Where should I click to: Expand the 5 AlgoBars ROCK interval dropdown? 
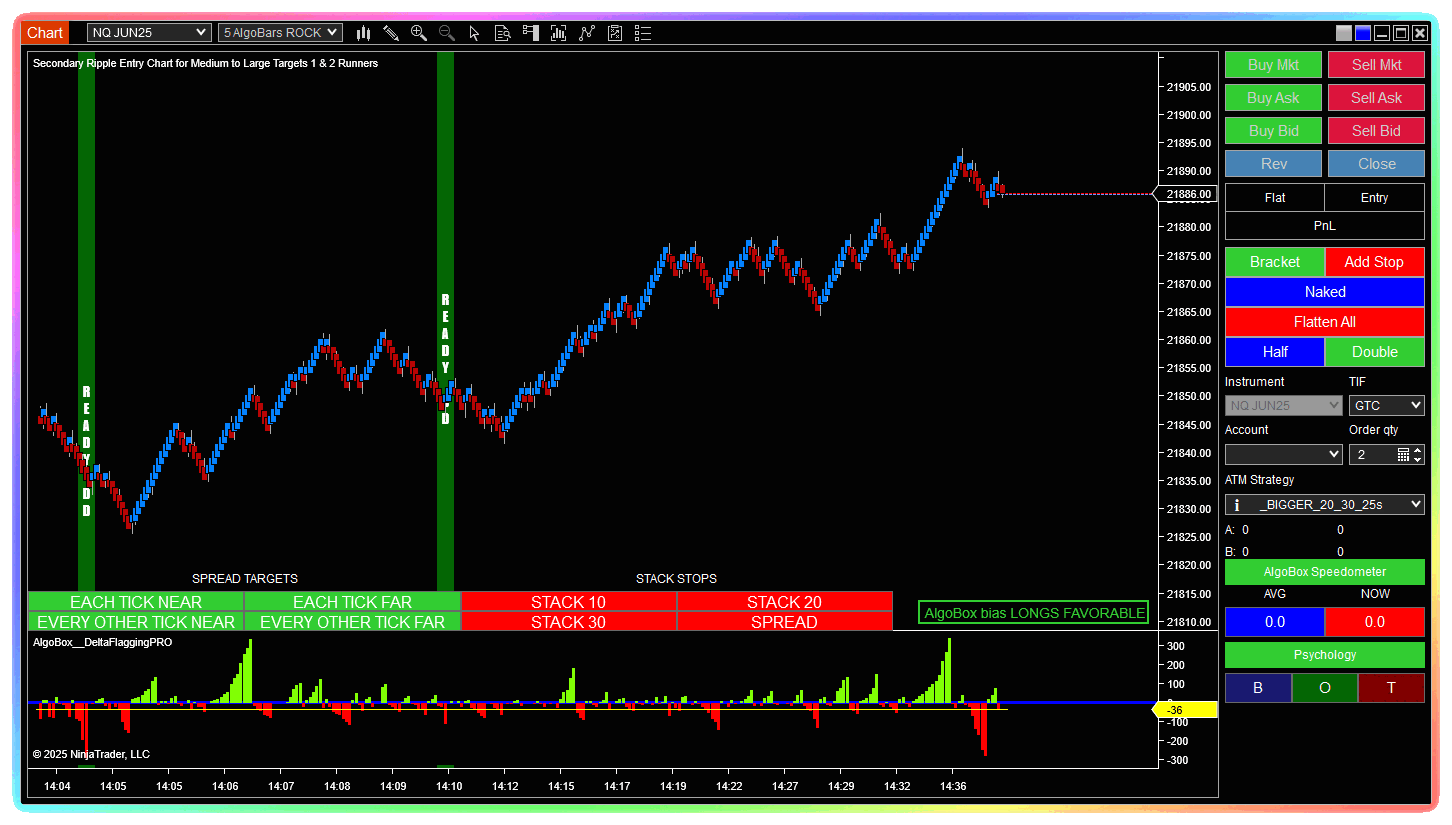tap(280, 33)
